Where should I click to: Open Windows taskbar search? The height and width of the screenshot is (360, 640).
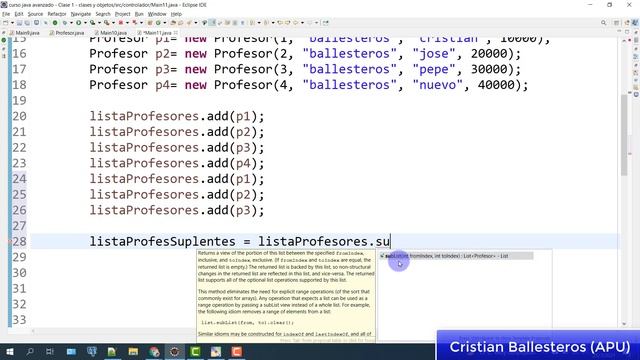click(x=30, y=351)
